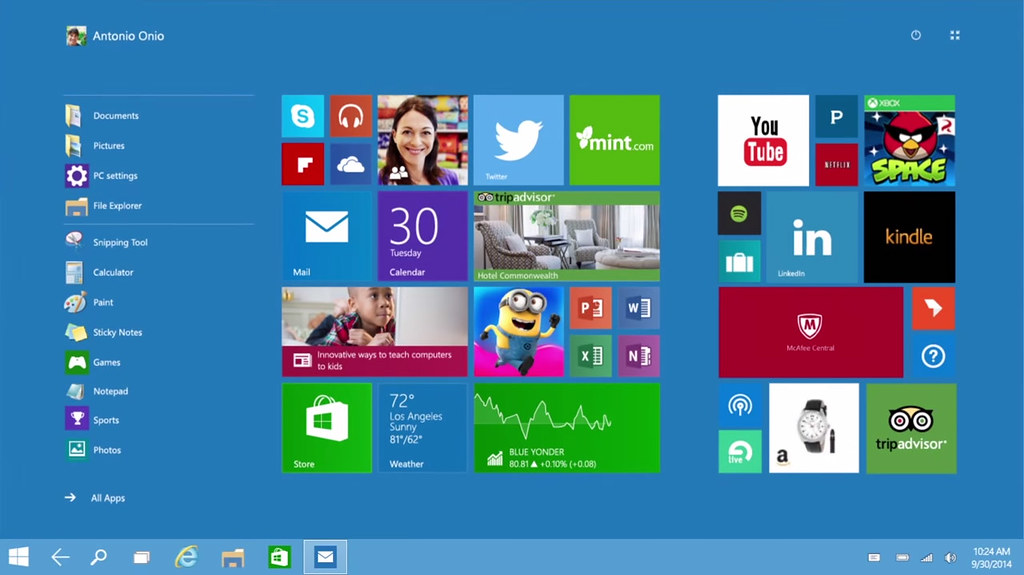Open news tile about teaching computers
Image resolution: width=1024 pixels, height=575 pixels.
point(375,332)
